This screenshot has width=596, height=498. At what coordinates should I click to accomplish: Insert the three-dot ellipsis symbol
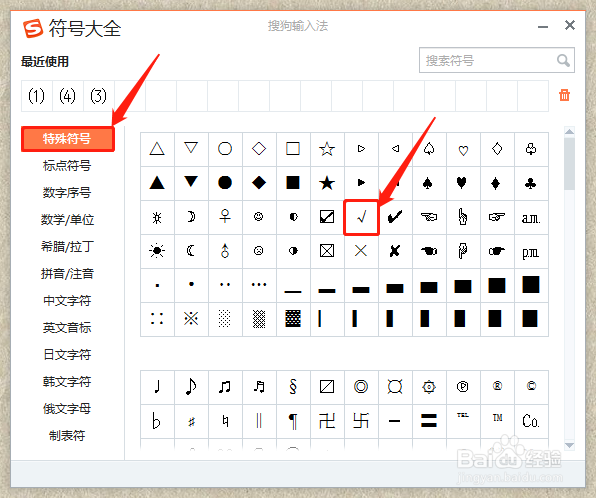click(259, 285)
